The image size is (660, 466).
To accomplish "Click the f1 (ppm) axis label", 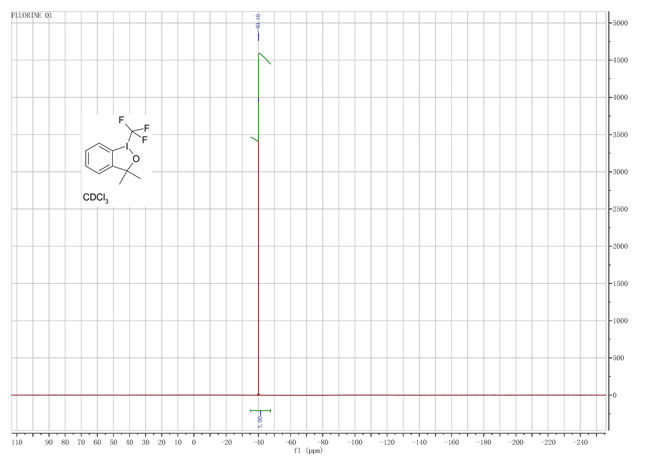I will tap(309, 451).
